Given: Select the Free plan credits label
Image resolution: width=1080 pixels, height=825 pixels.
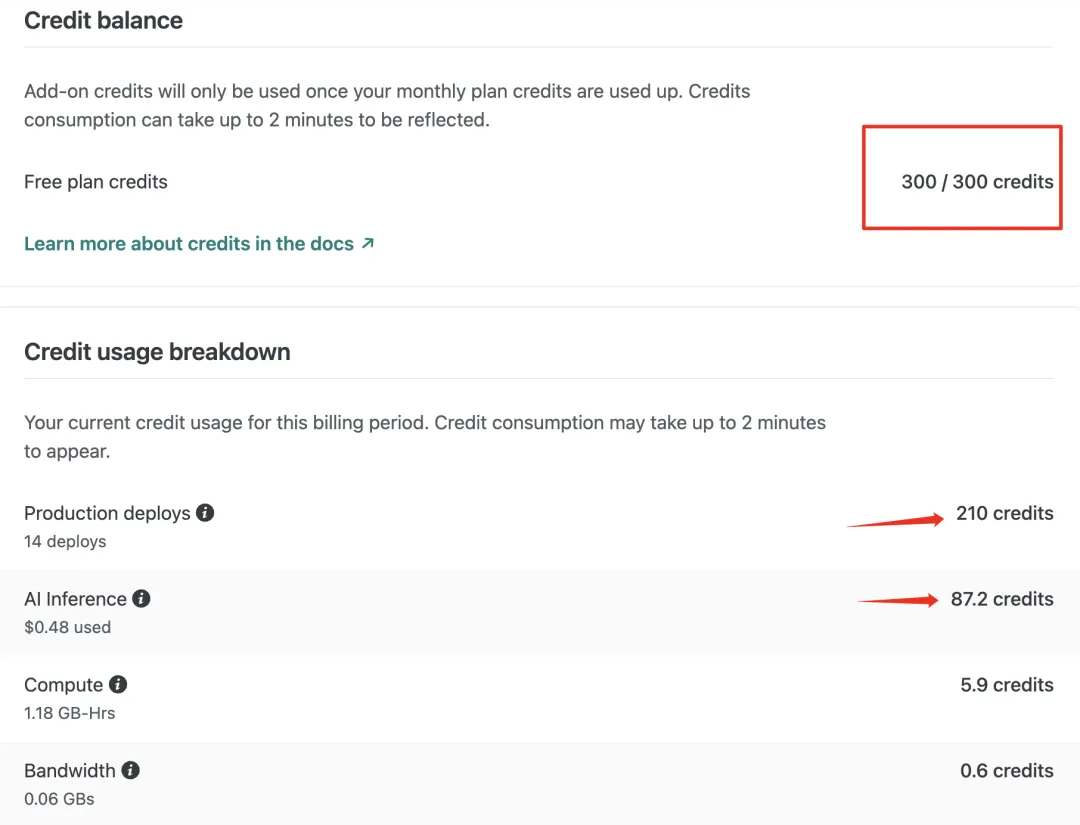Looking at the screenshot, I should click(96, 182).
